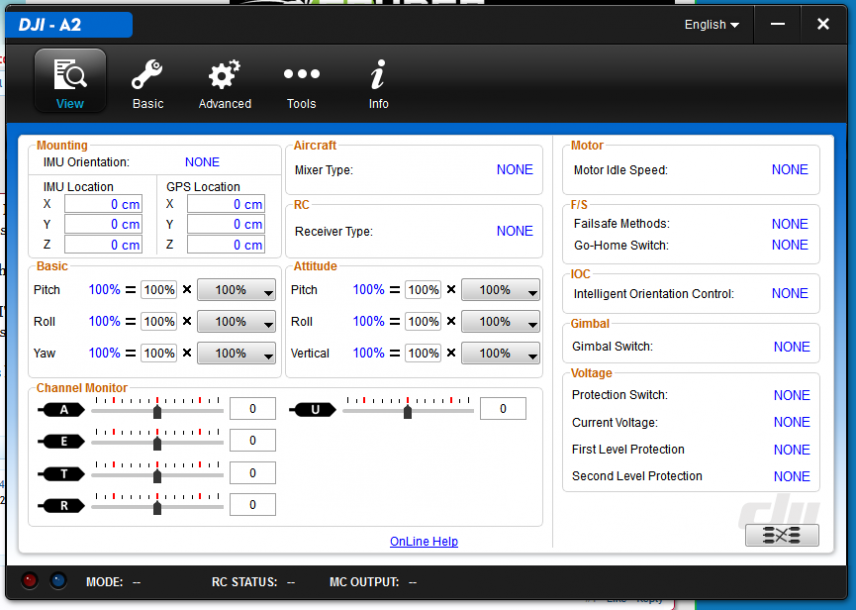Click the channel R slider handle
The width and height of the screenshot is (856, 610).
pyautogui.click(x=157, y=508)
